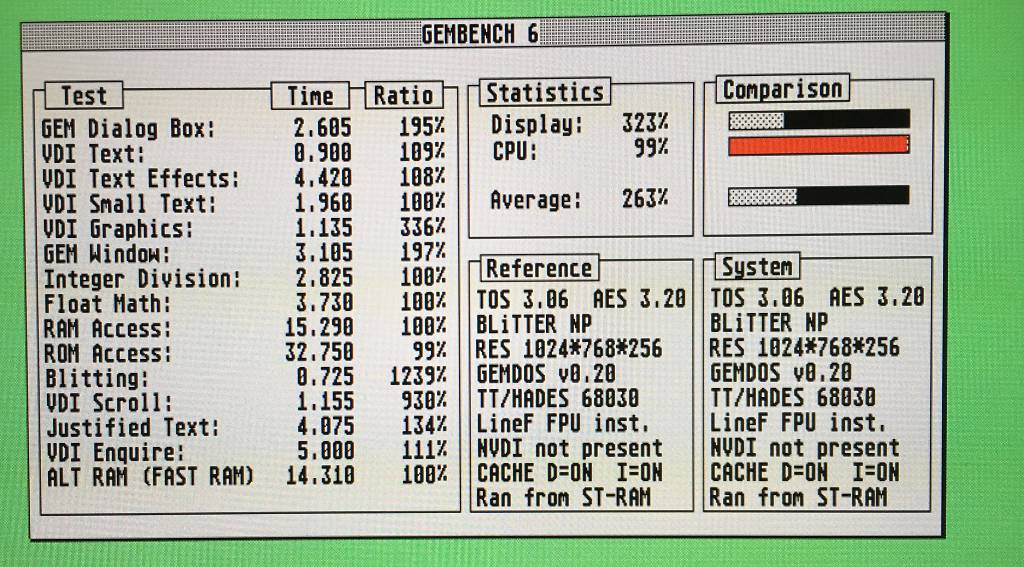This screenshot has width=1024, height=567.
Task: Click the 111% ratio value
Action: tap(424, 450)
